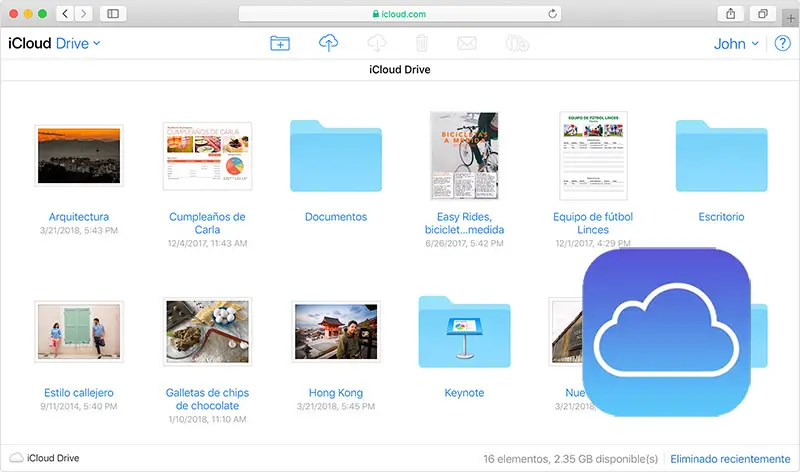Select Cumpleaños de Carla document thumbnail
This screenshot has height=472, width=800.
tap(207, 156)
